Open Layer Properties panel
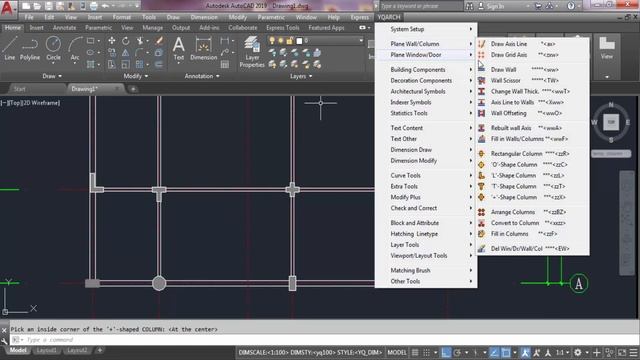 point(252,52)
